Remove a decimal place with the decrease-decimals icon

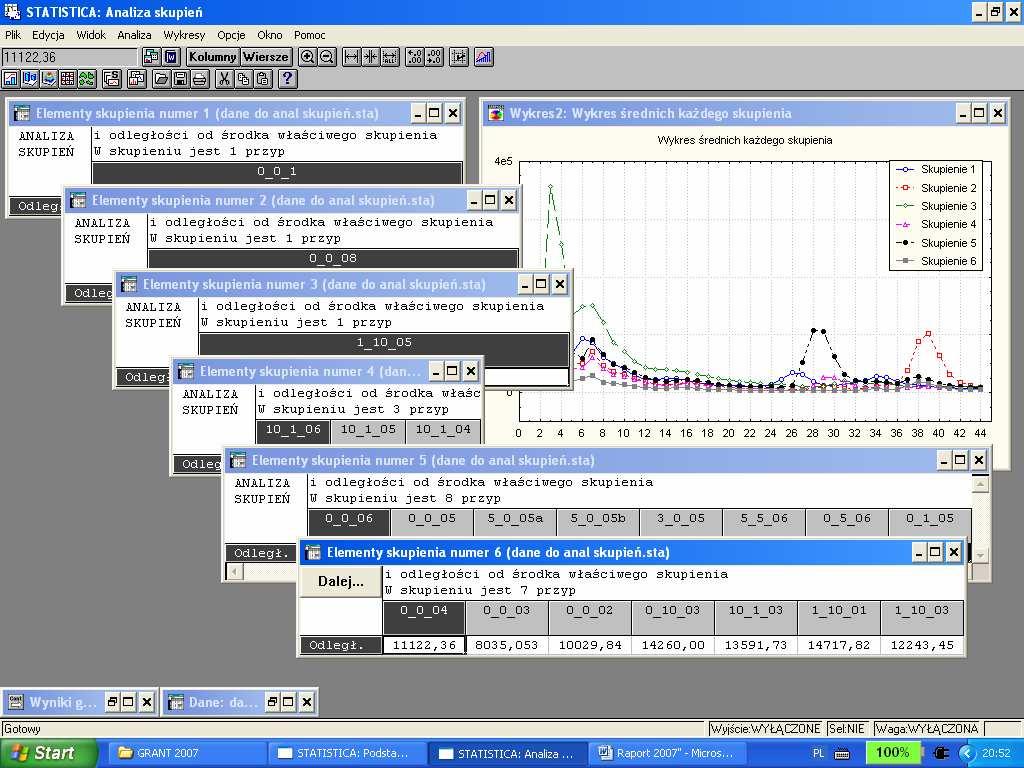coord(434,57)
